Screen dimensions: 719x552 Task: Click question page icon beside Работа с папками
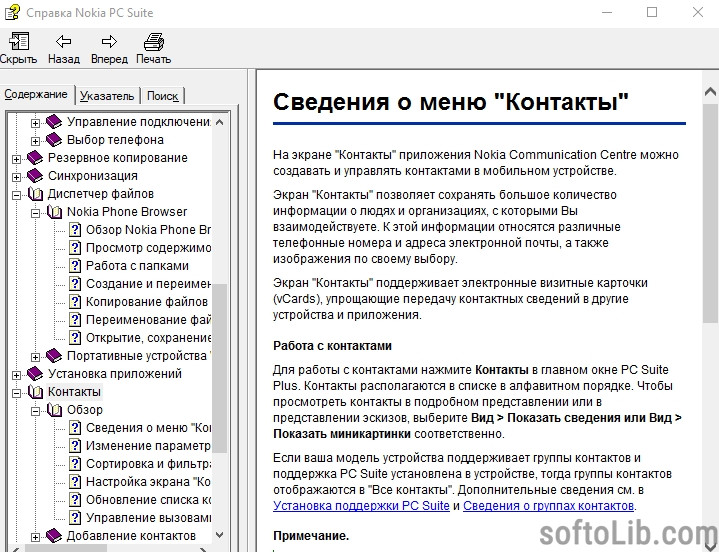pyautogui.click(x=75, y=266)
